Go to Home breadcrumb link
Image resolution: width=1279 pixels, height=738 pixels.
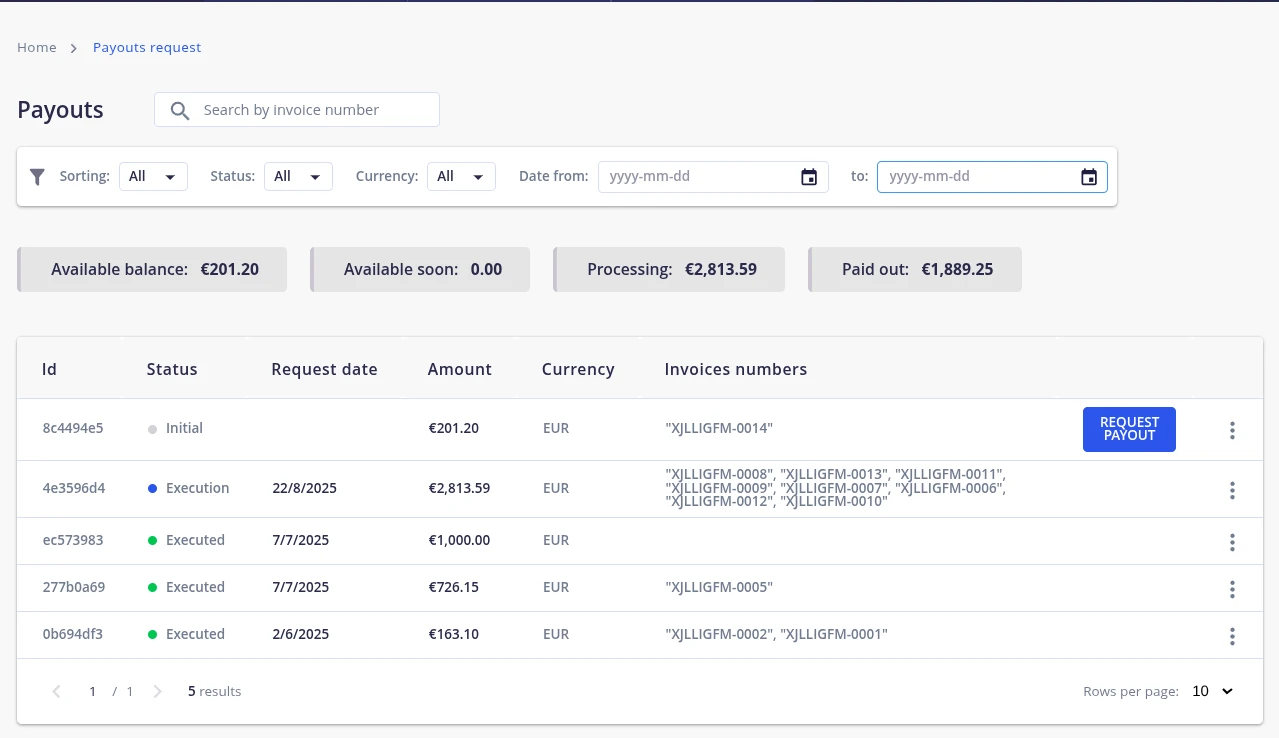tap(37, 47)
